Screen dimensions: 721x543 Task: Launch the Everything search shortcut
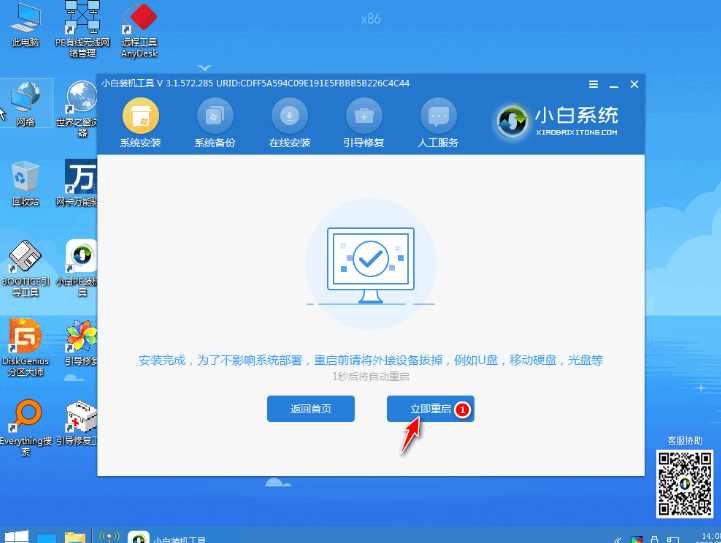(26, 428)
